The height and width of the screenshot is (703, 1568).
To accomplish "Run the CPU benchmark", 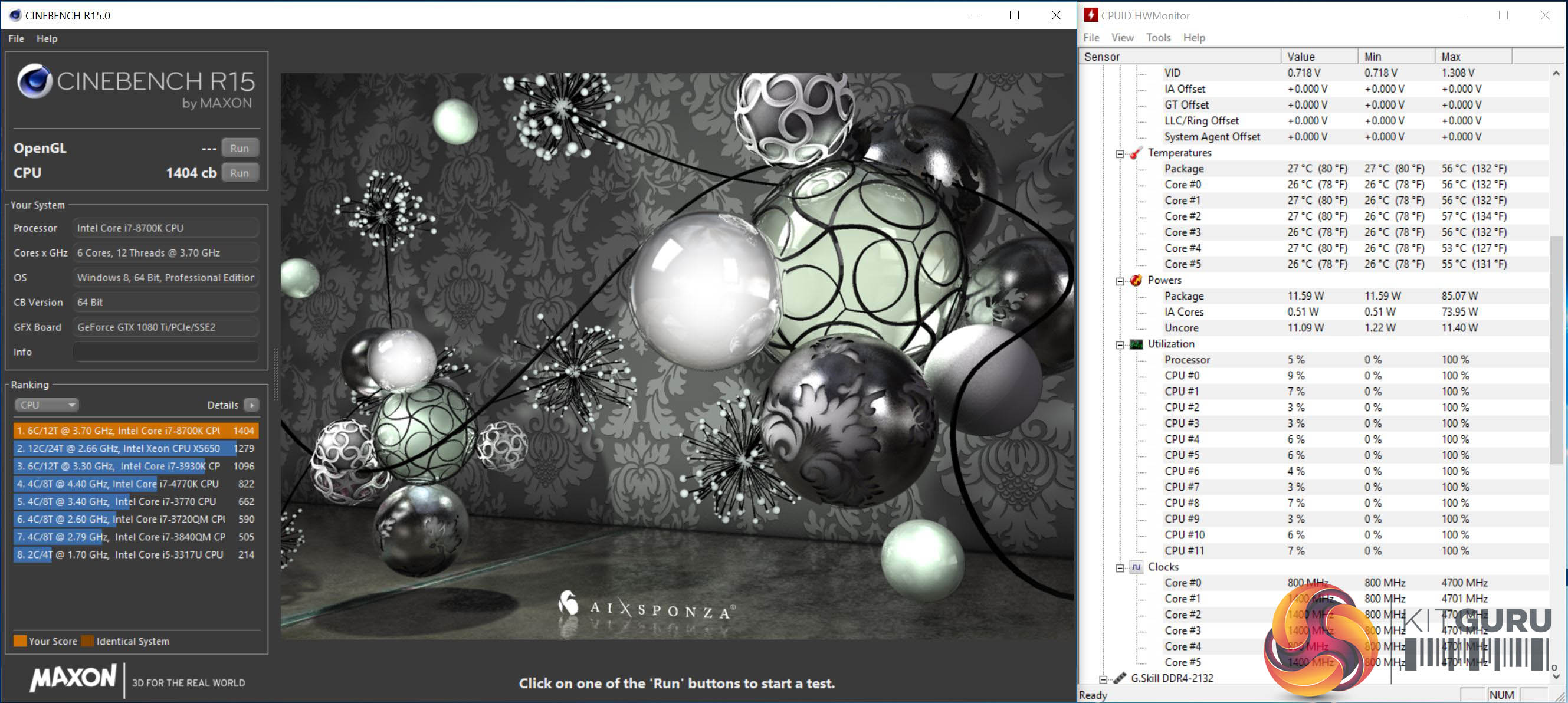I will pyautogui.click(x=240, y=173).
